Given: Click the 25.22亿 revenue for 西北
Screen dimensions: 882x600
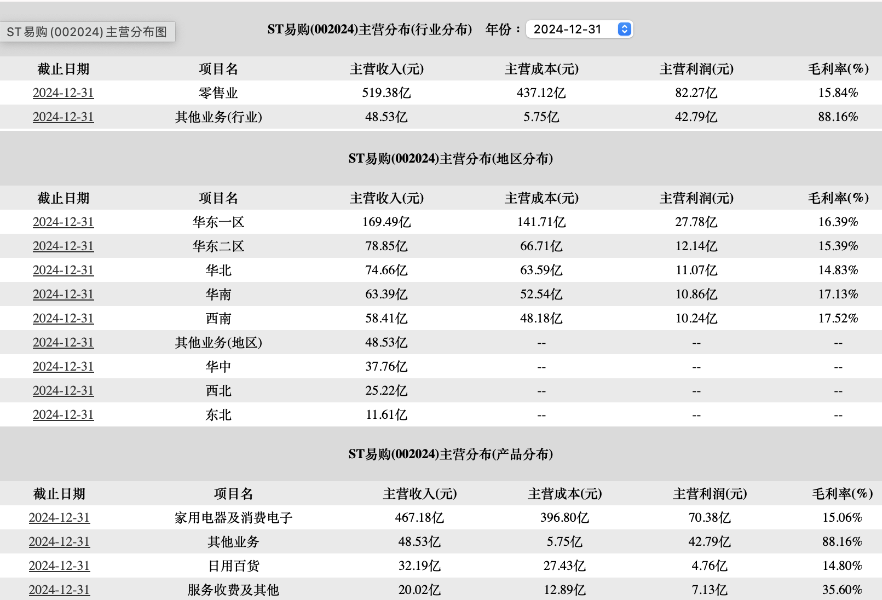Looking at the screenshot, I should pos(386,391).
